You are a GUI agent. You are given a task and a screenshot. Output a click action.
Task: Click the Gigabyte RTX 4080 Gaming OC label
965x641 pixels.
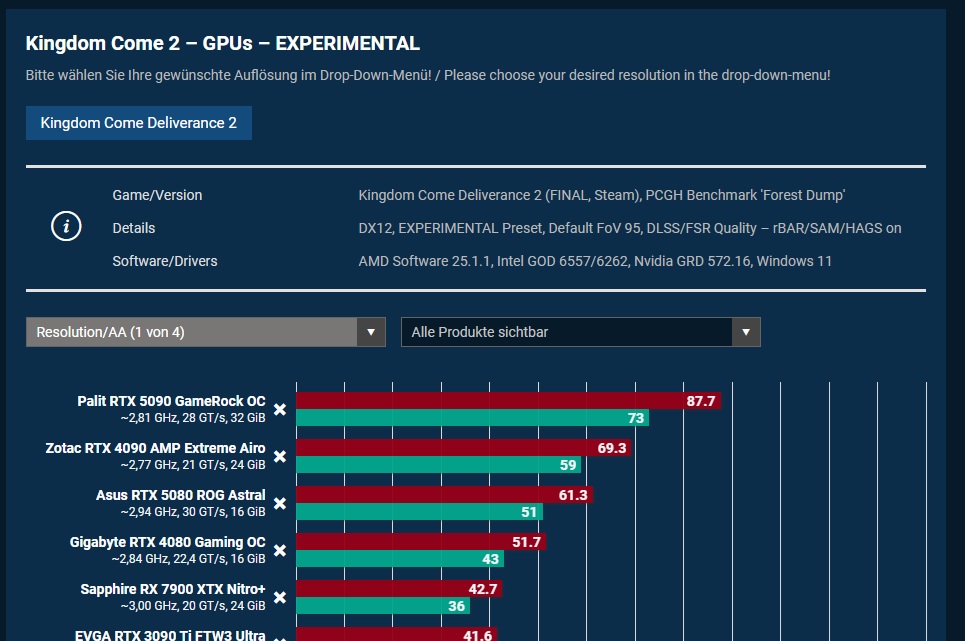(x=167, y=542)
